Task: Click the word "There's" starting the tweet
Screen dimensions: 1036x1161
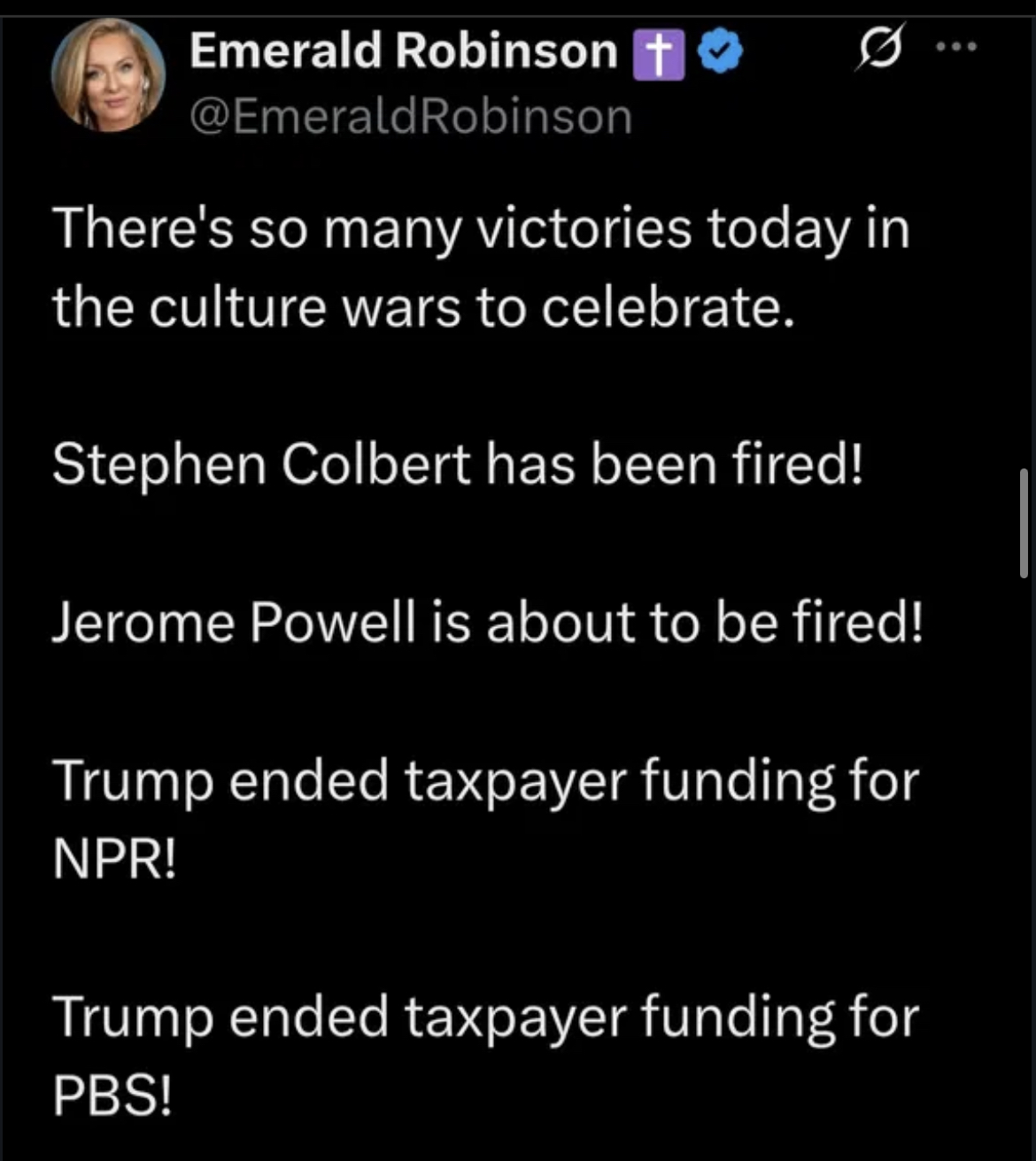Action: click(143, 228)
